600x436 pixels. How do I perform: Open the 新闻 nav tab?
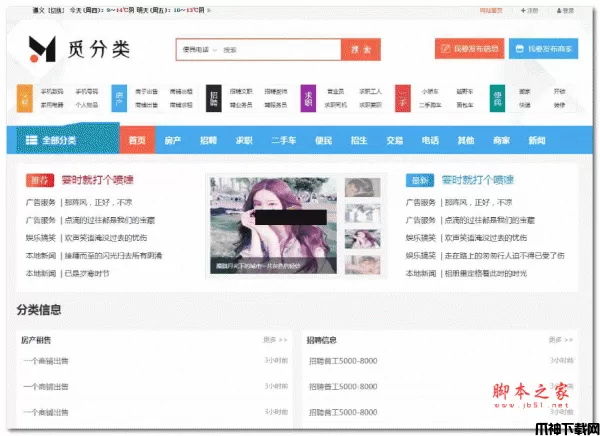click(x=537, y=140)
